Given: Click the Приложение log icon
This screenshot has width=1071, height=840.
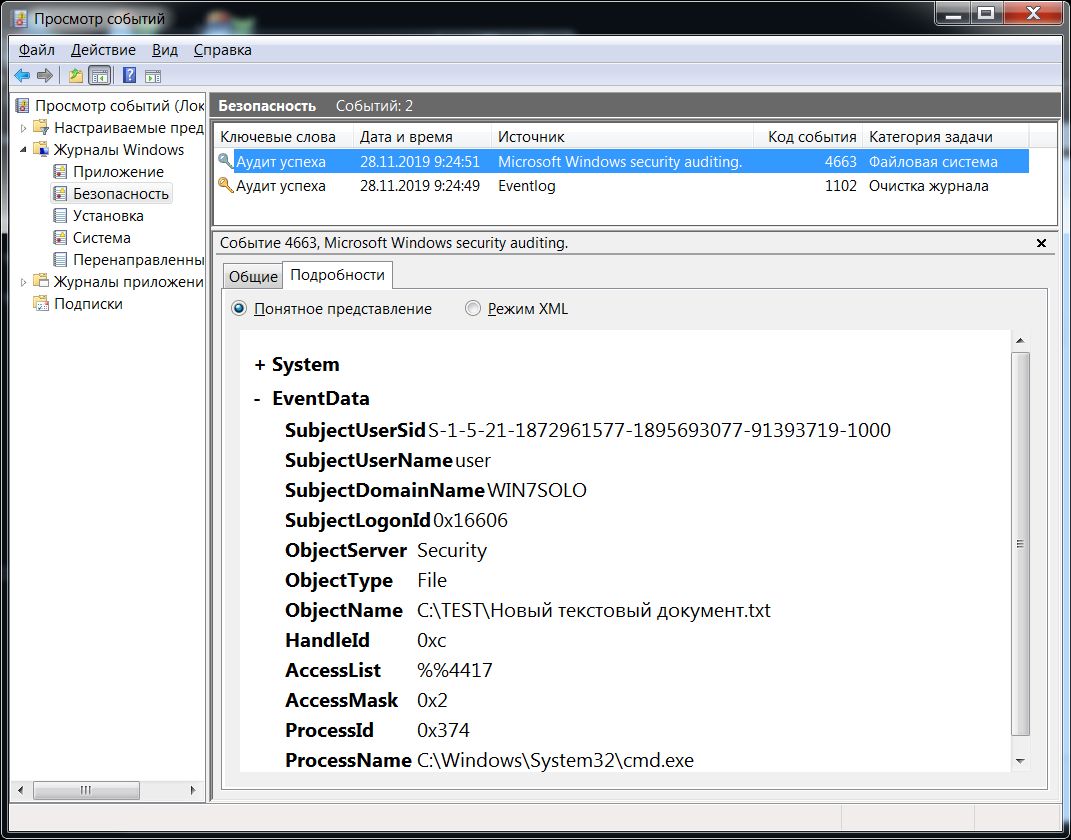Looking at the screenshot, I should (61, 171).
